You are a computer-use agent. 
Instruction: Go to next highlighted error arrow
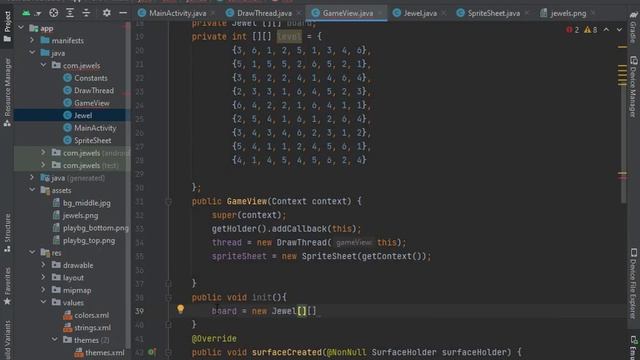click(619, 29)
